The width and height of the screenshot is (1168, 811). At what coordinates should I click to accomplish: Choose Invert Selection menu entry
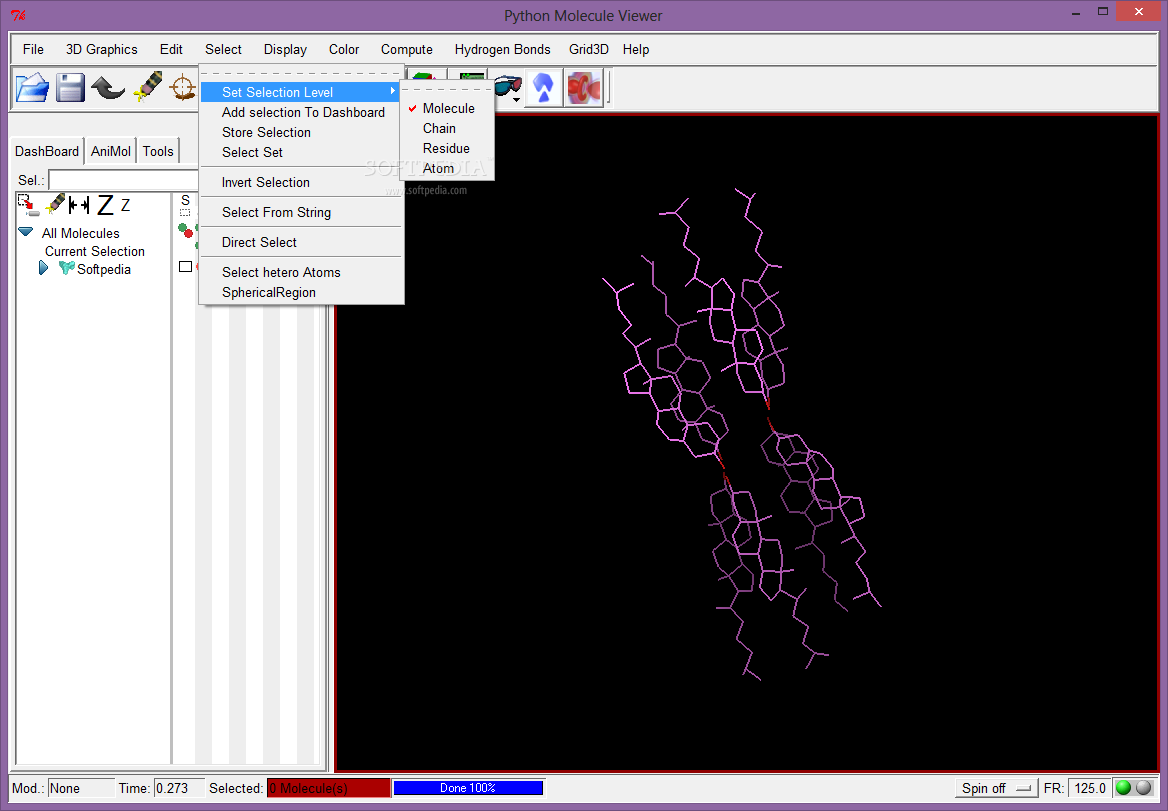302,182
